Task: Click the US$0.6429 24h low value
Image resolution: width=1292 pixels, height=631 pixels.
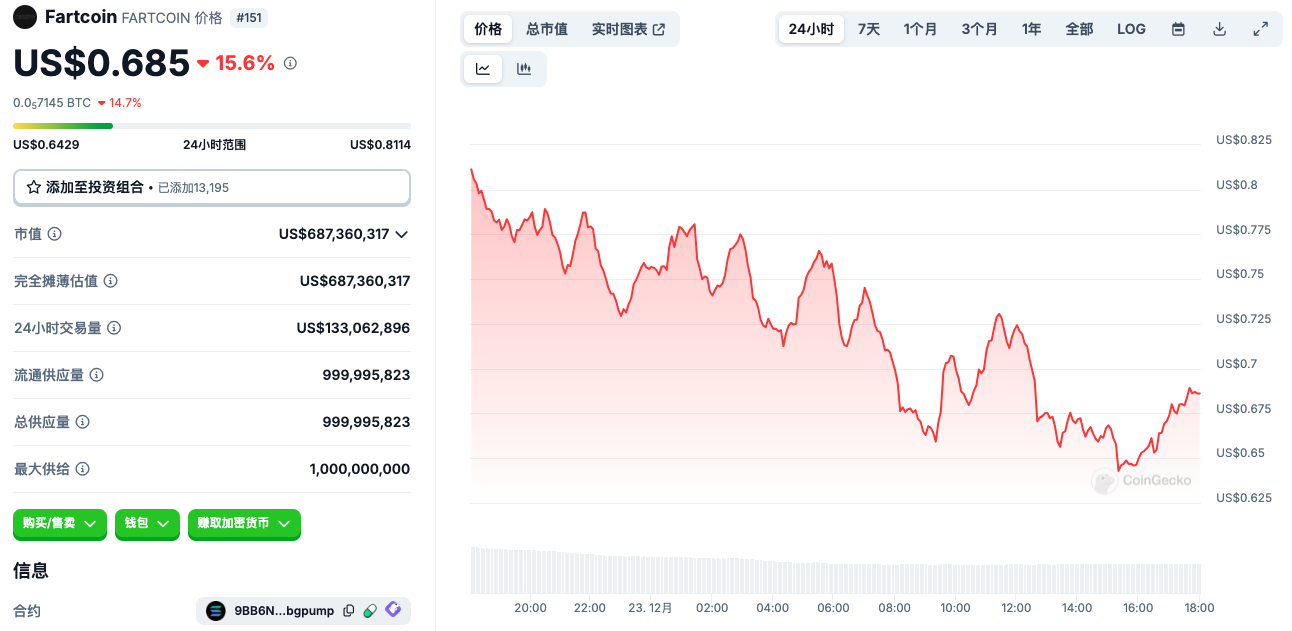Action: point(46,145)
